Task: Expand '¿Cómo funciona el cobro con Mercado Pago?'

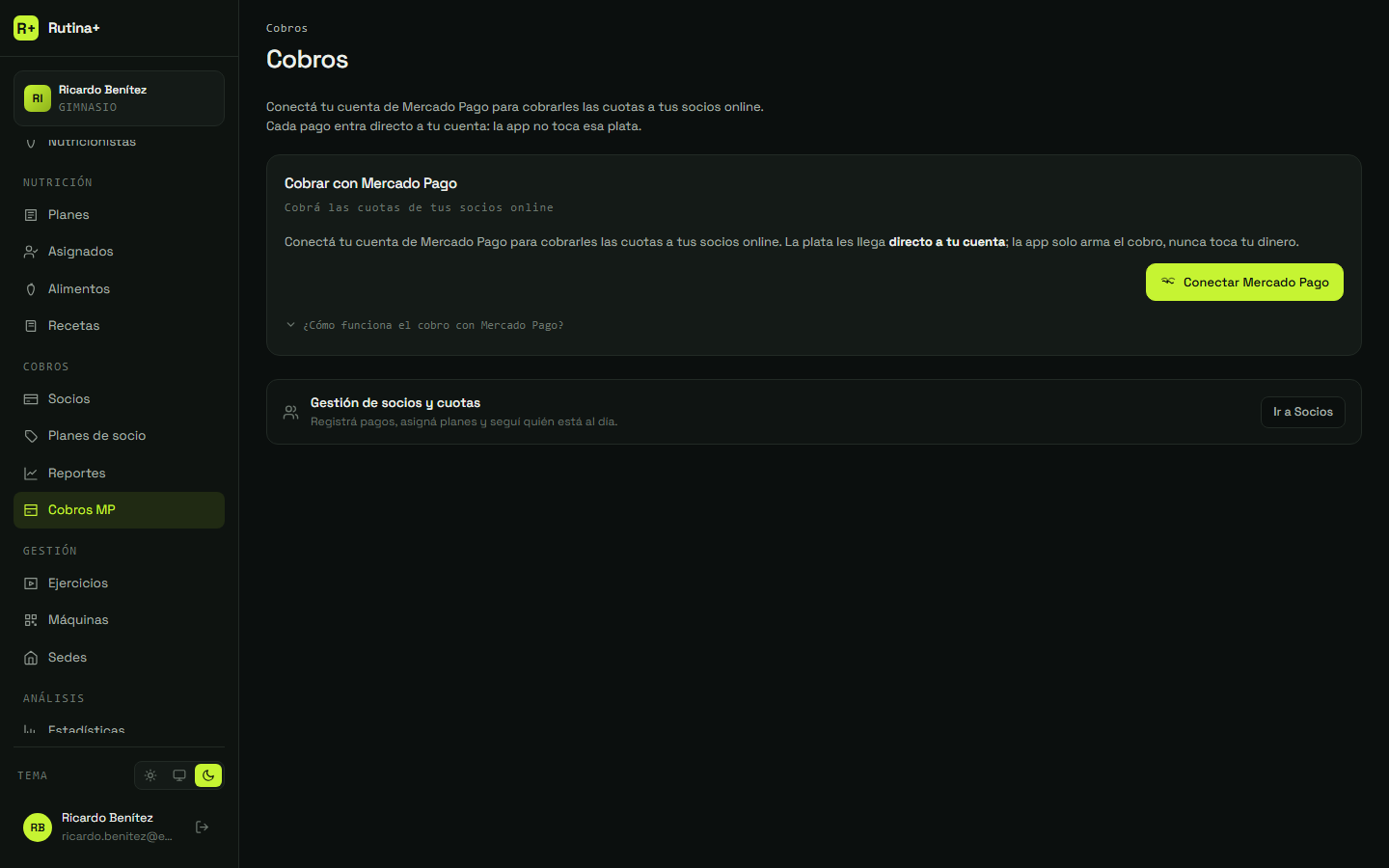Action: tap(424, 325)
